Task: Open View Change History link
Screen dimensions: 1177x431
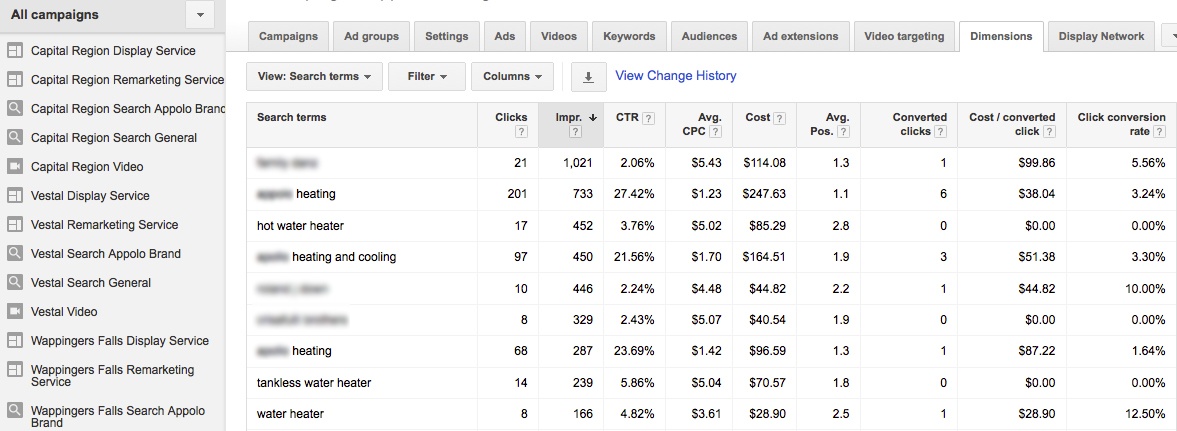Action: [675, 76]
